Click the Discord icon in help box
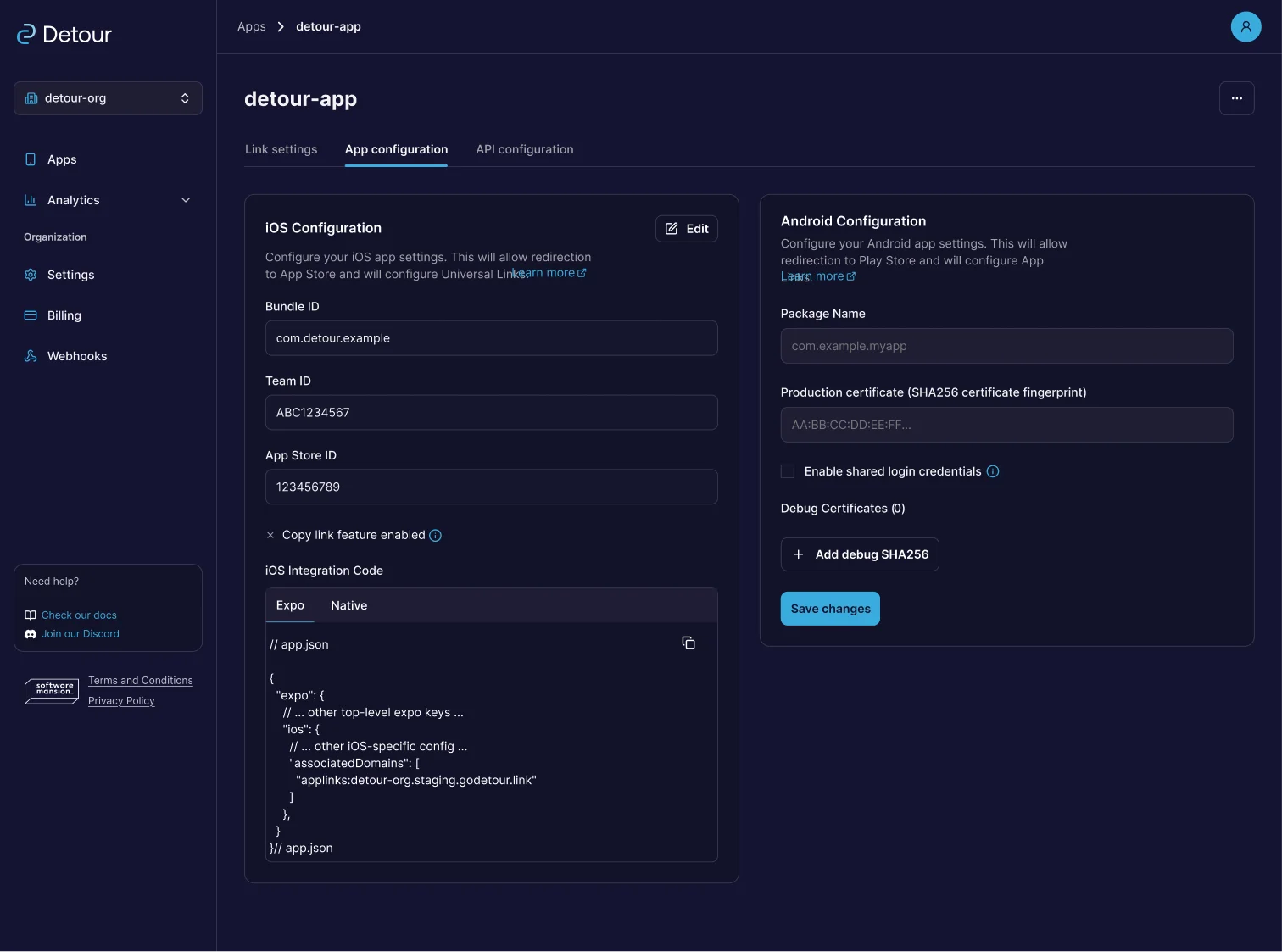1282x952 pixels. [x=31, y=634]
